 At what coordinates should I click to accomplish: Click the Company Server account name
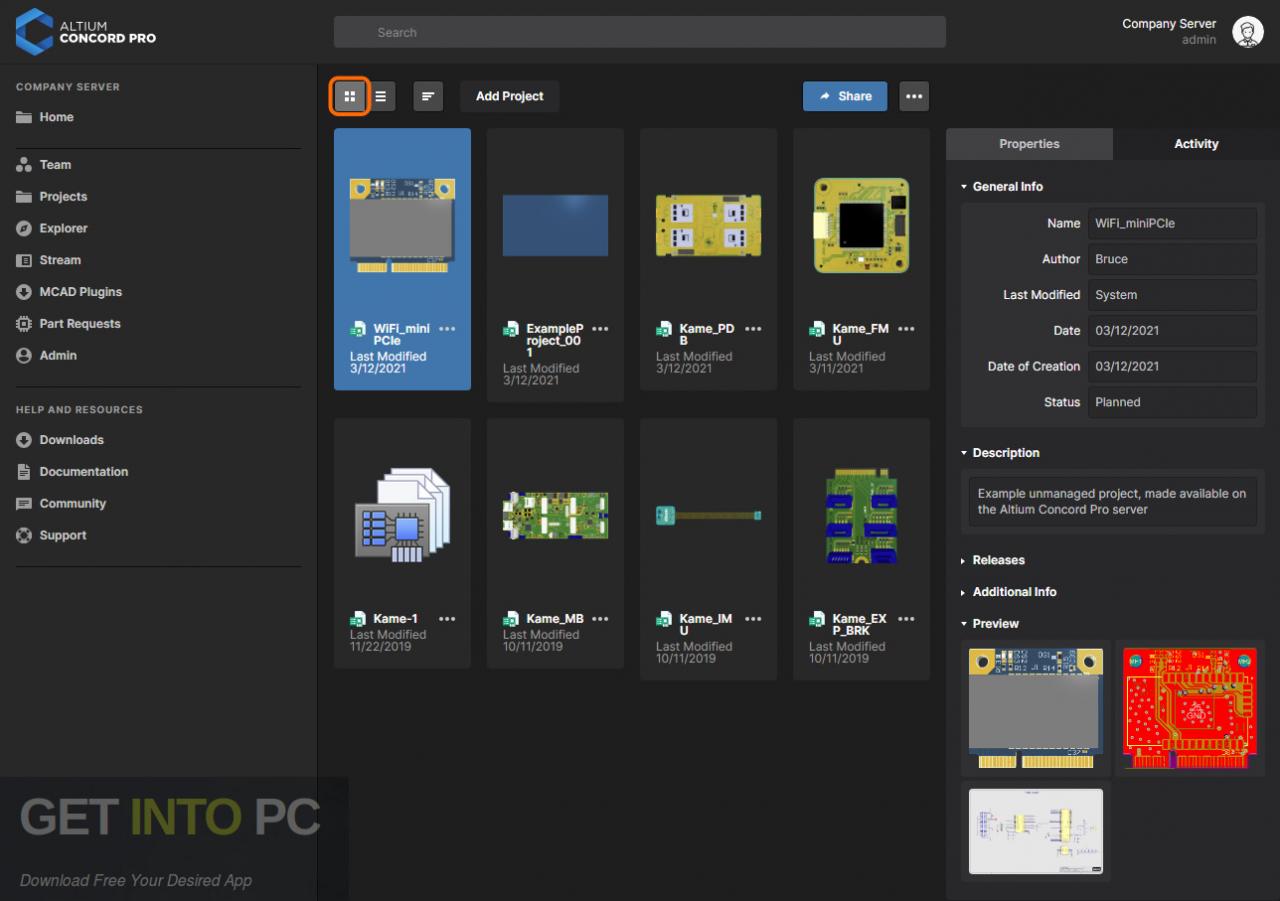pos(1169,24)
